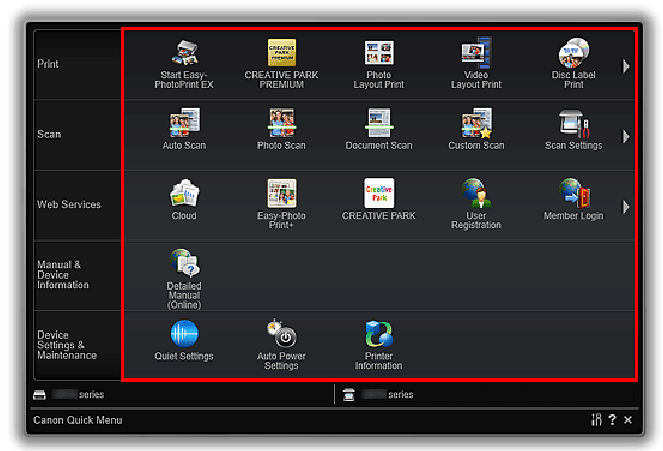The height and width of the screenshot is (451, 663).
Task: Click the scanner icon beside series name
Action: [348, 395]
